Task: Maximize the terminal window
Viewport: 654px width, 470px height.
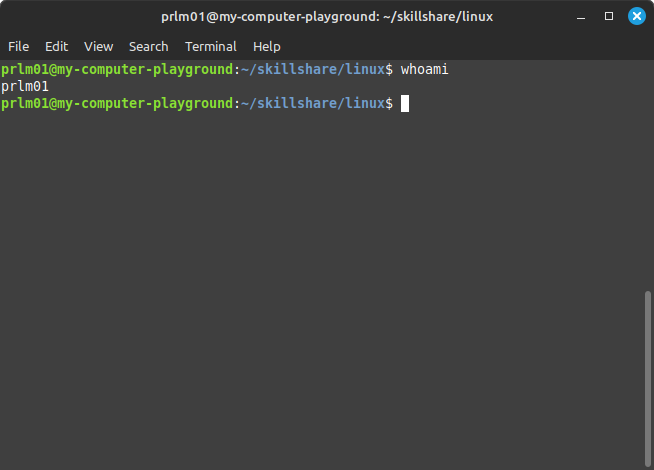Action: [609, 16]
